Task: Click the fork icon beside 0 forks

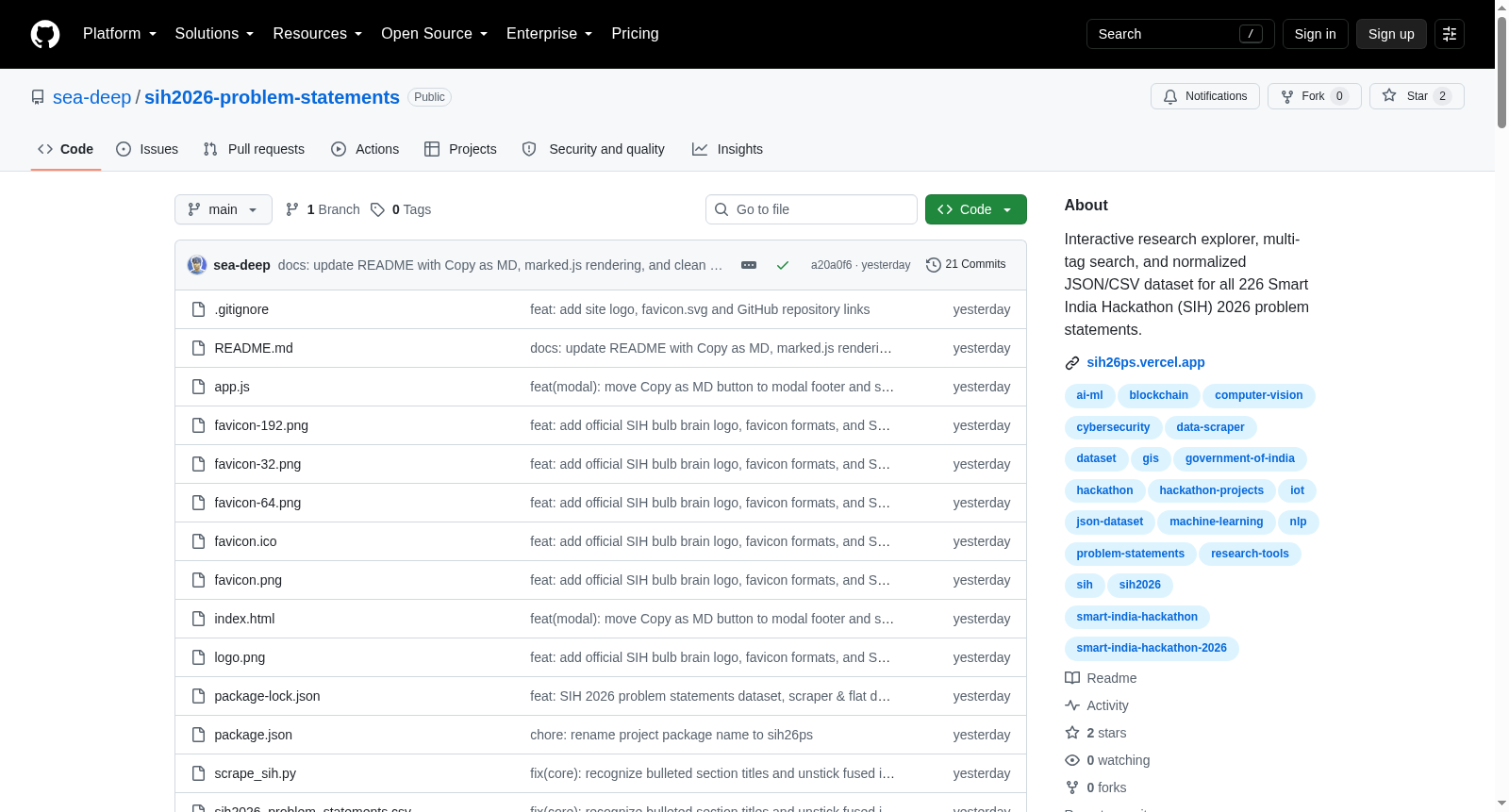Action: [1072, 787]
